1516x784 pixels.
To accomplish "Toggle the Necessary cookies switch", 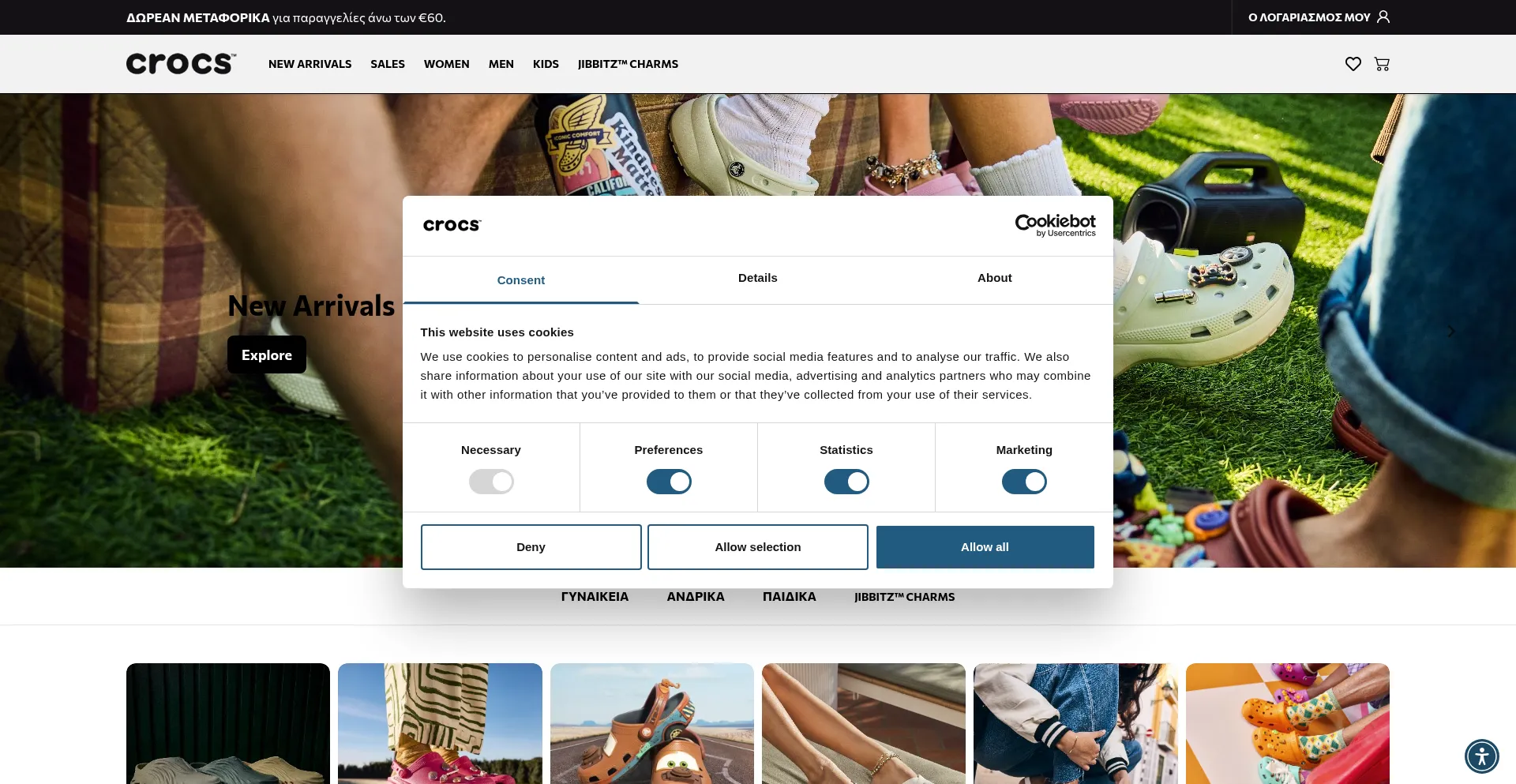I will tap(491, 482).
